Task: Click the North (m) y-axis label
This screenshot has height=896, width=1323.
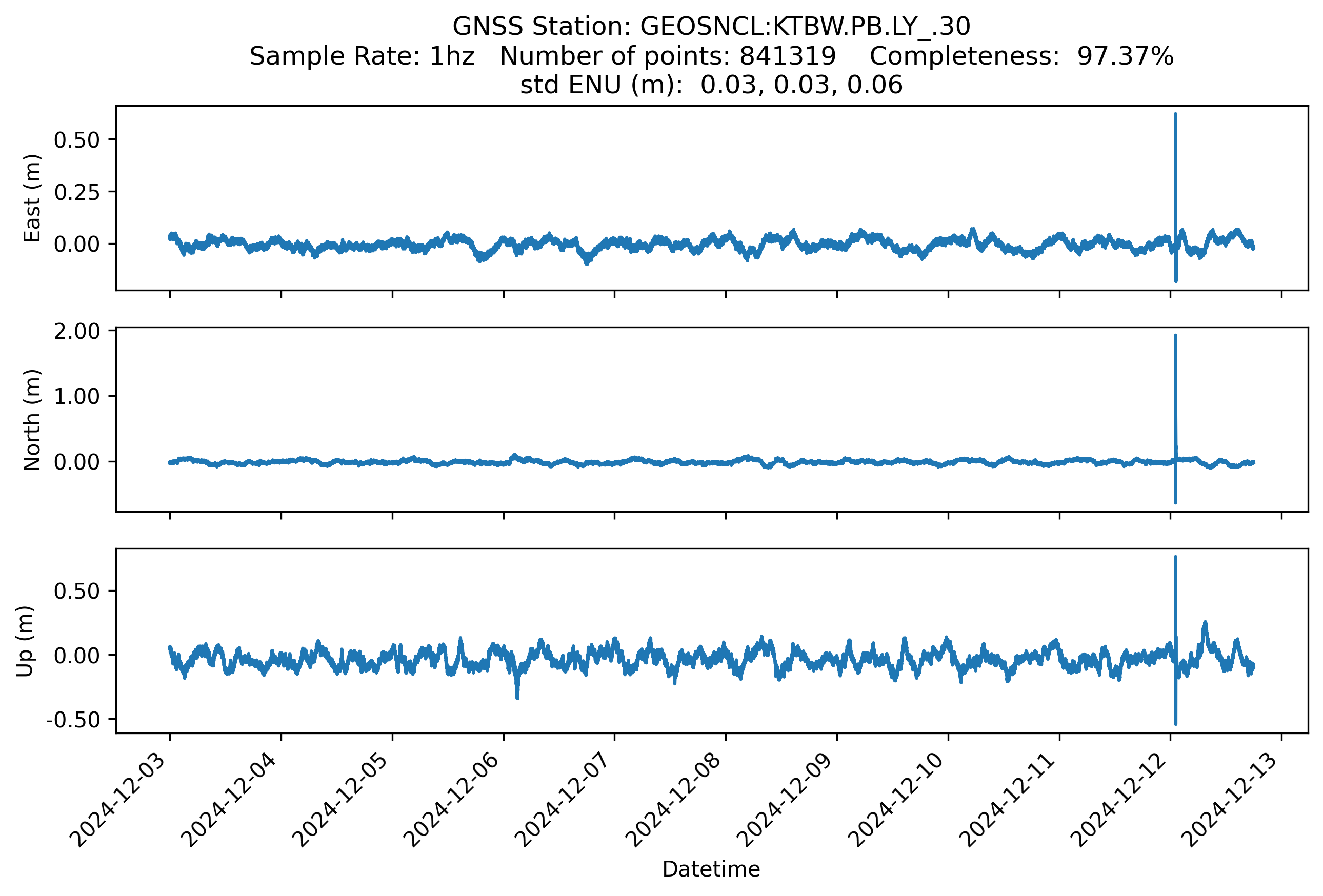Action: tap(32, 420)
